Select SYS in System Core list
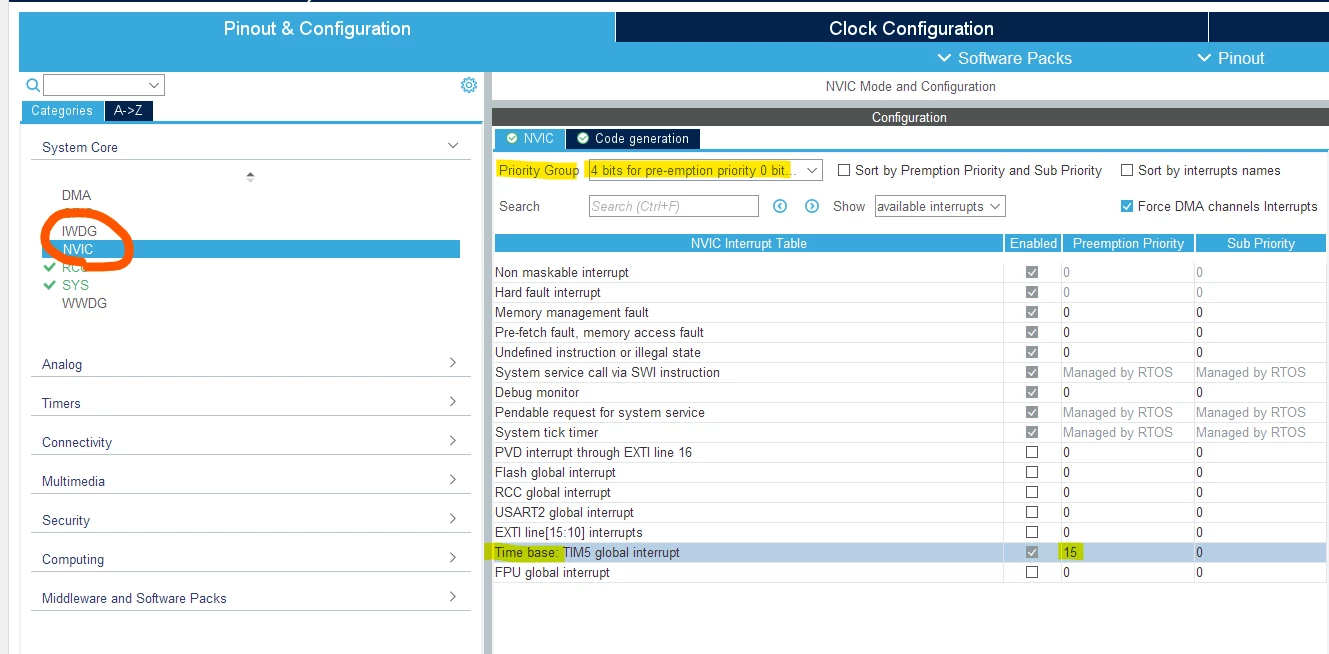This screenshot has height=654, width=1329. coord(75,285)
